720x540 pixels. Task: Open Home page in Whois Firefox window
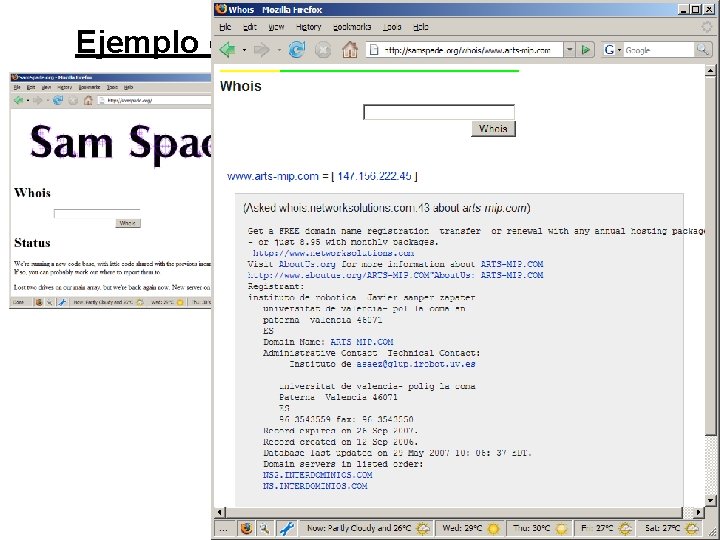tap(350, 50)
